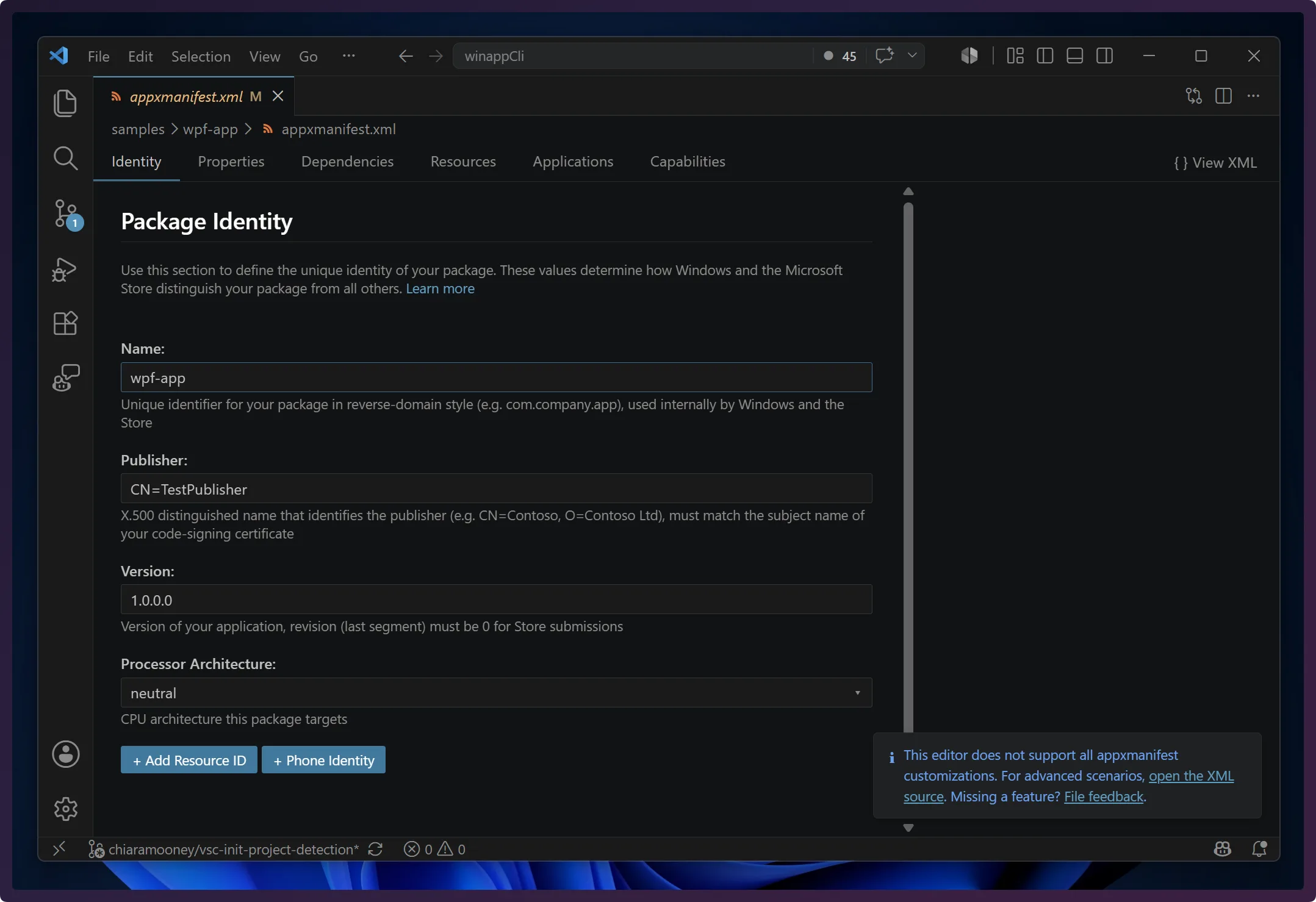Open the Run and Debug view
The height and width of the screenshot is (902, 1316).
click(x=65, y=270)
